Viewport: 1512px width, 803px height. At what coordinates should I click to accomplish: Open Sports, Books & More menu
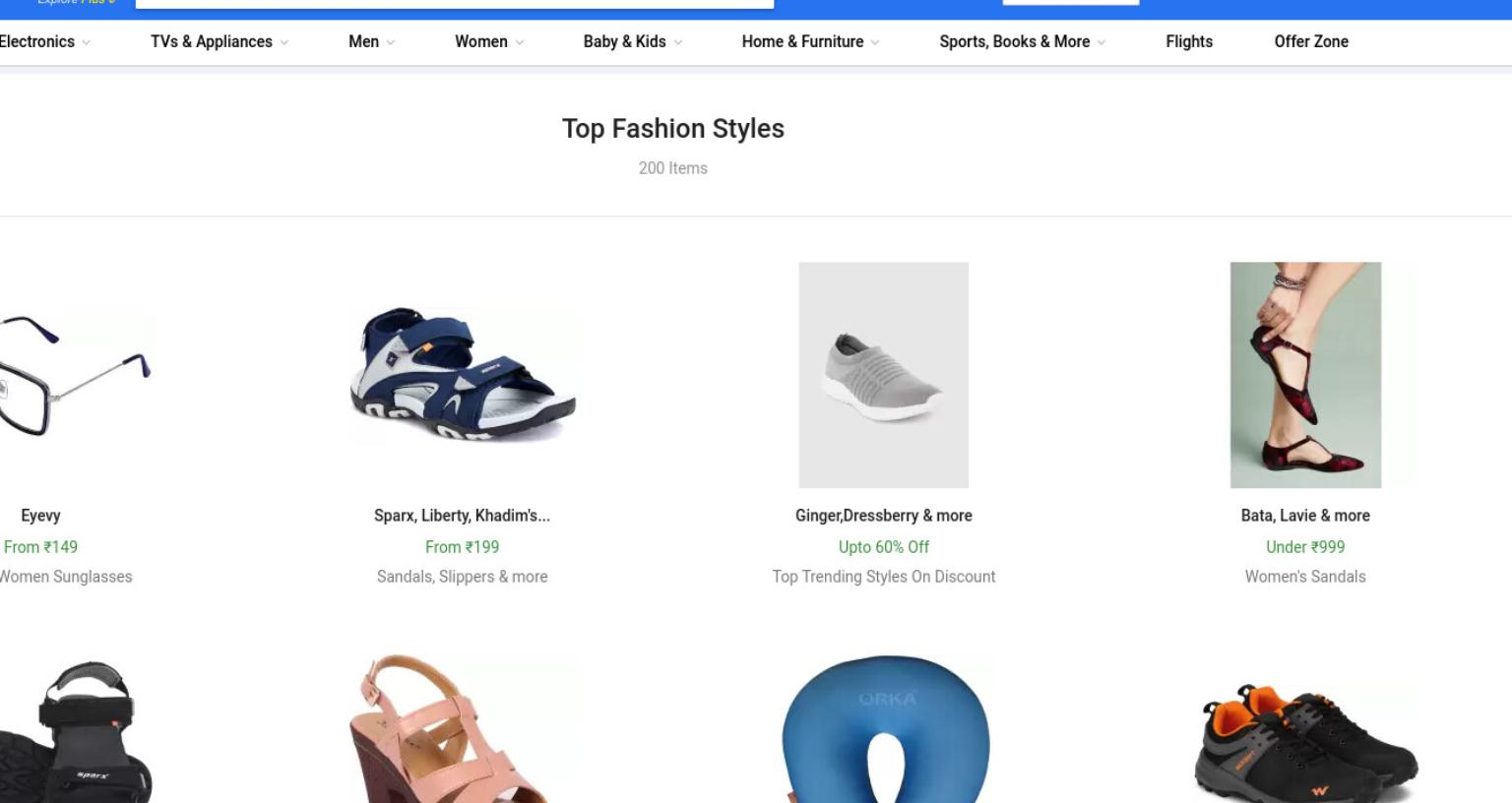[x=1014, y=41]
